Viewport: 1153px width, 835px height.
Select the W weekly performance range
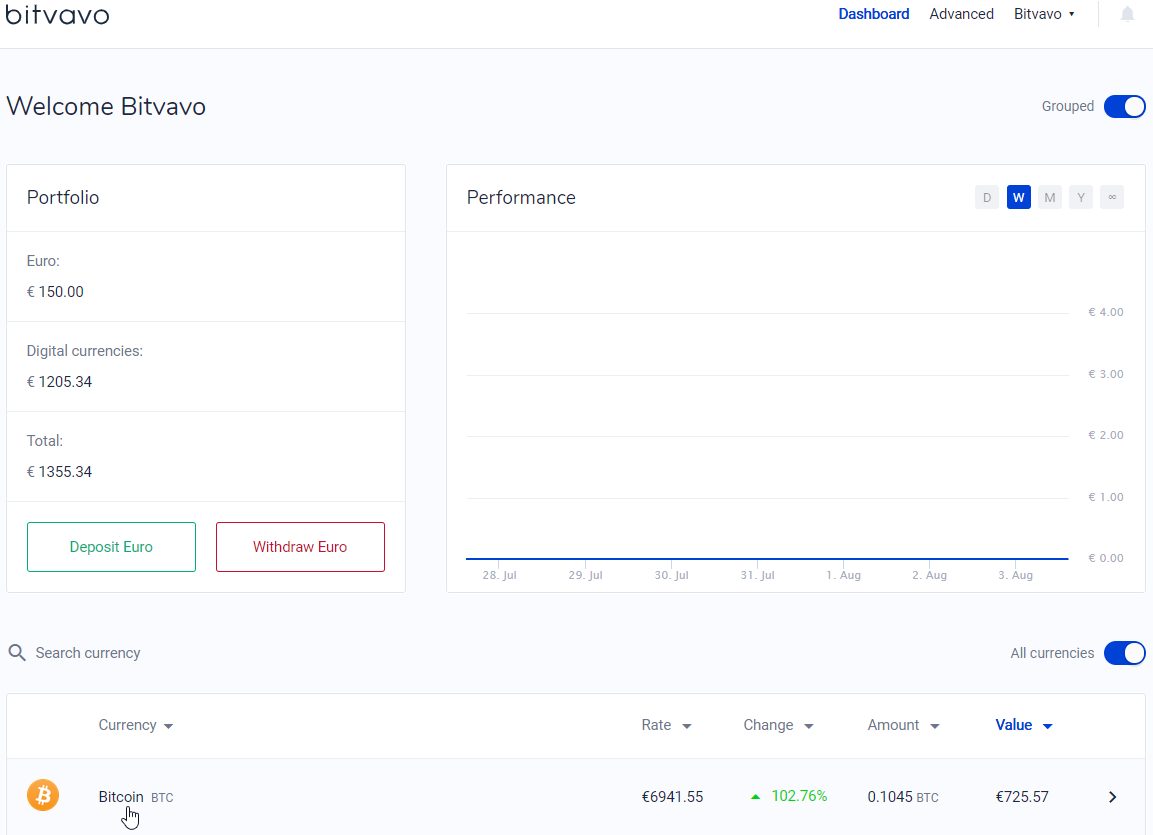[1018, 197]
